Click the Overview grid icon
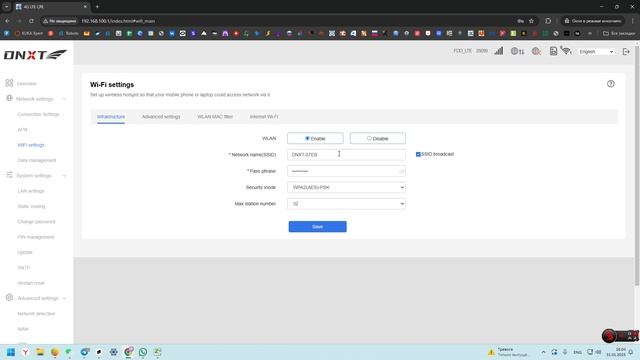Image resolution: width=640 pixels, height=360 pixels. pyautogui.click(x=9, y=83)
